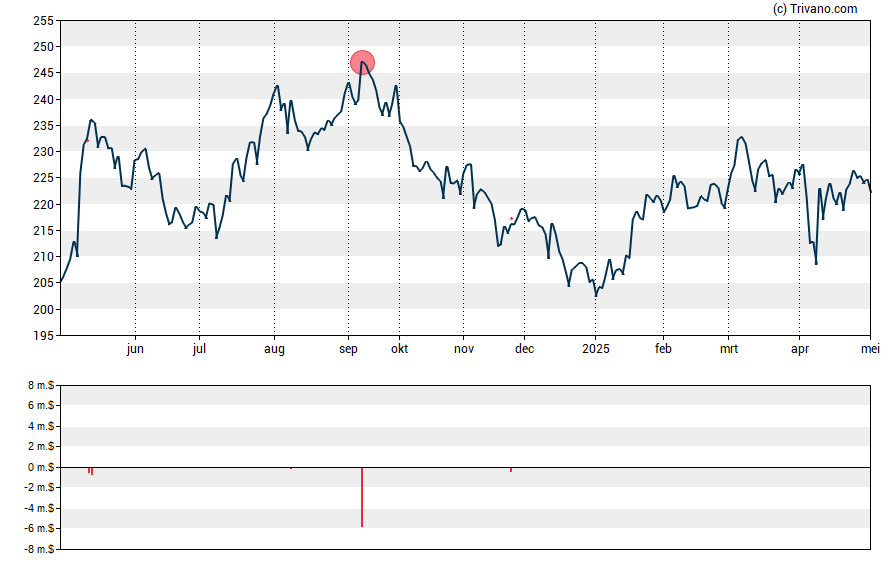This screenshot has width=888, height=565.
Task: Click the 'aug' x-axis label
Action: point(274,349)
